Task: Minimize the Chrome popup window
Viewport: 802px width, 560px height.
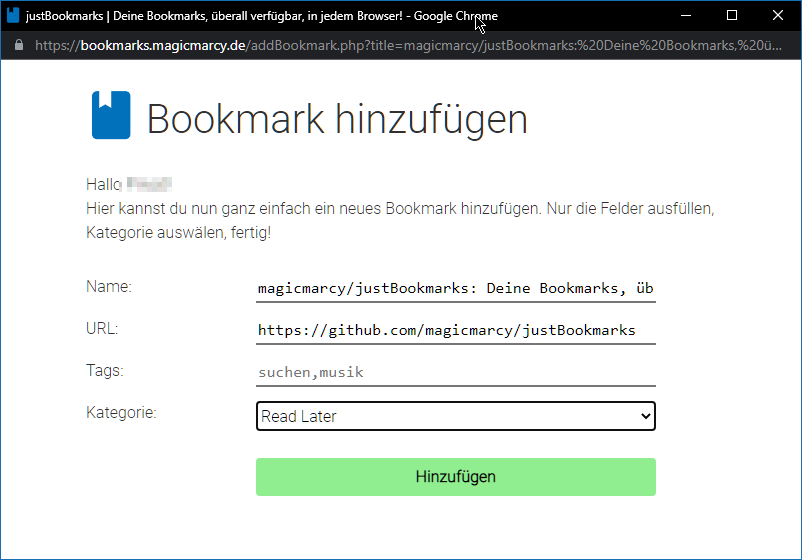Action: pyautogui.click(x=686, y=15)
